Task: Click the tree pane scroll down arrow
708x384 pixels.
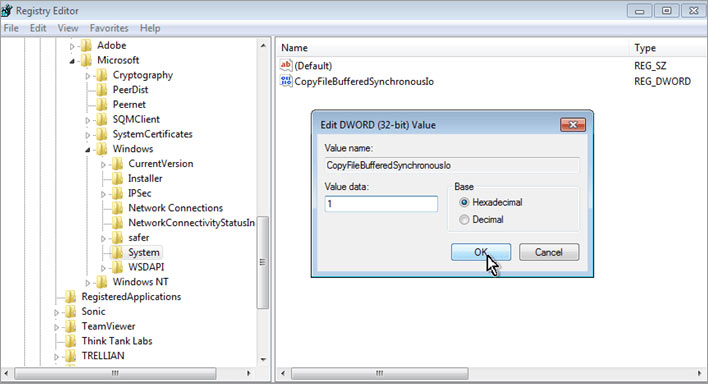Action: (x=263, y=360)
